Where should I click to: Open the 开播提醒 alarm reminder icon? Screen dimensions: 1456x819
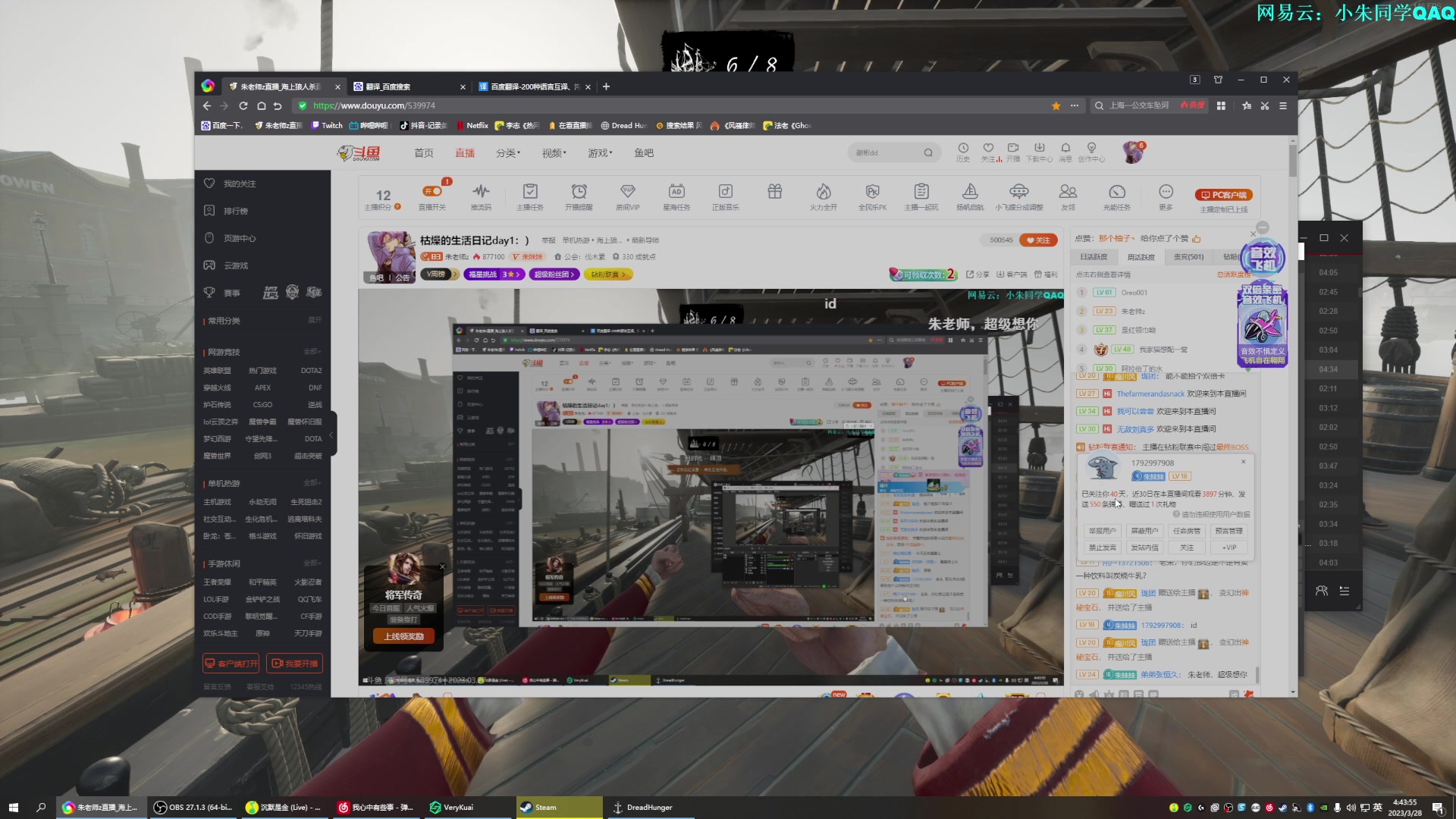(579, 196)
